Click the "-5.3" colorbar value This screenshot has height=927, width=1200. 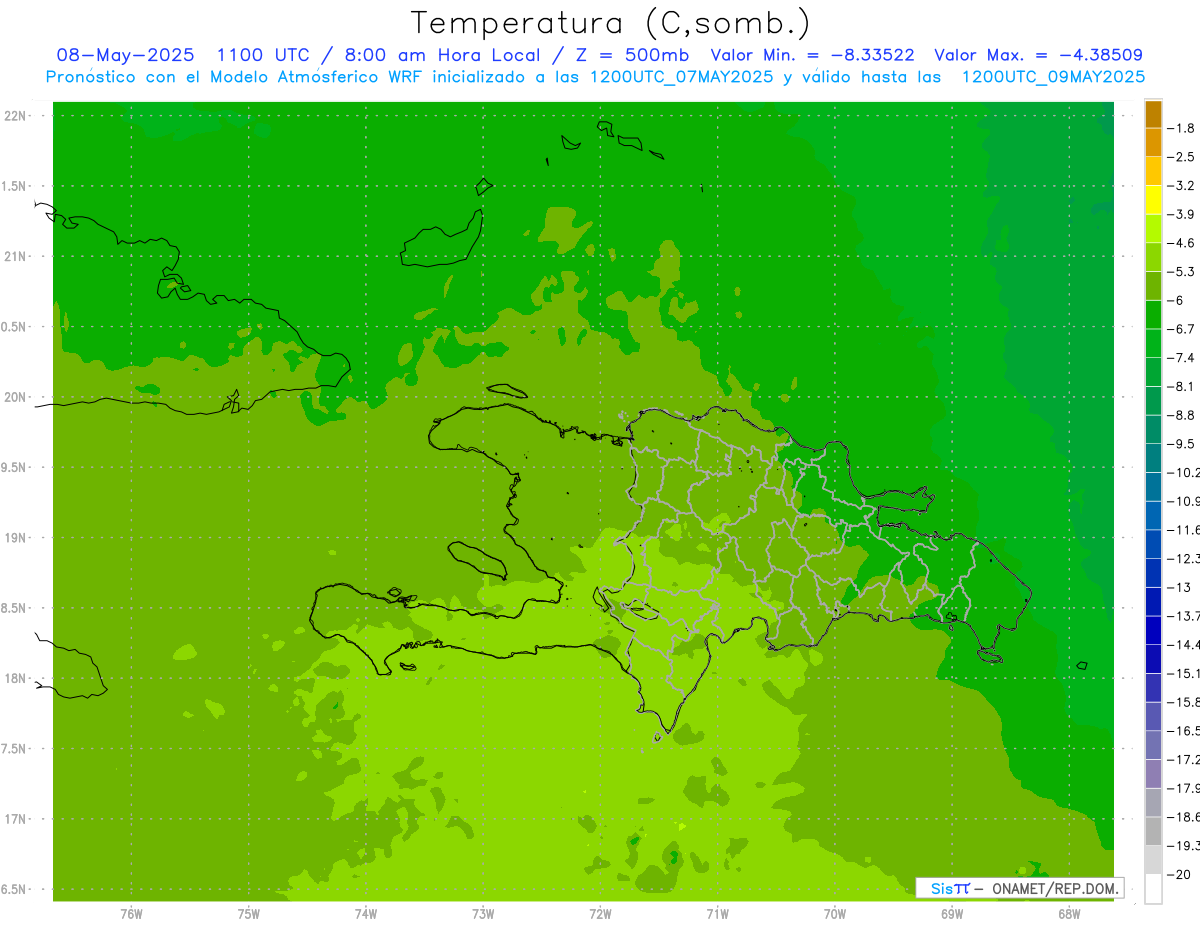pyautogui.click(x=1181, y=271)
